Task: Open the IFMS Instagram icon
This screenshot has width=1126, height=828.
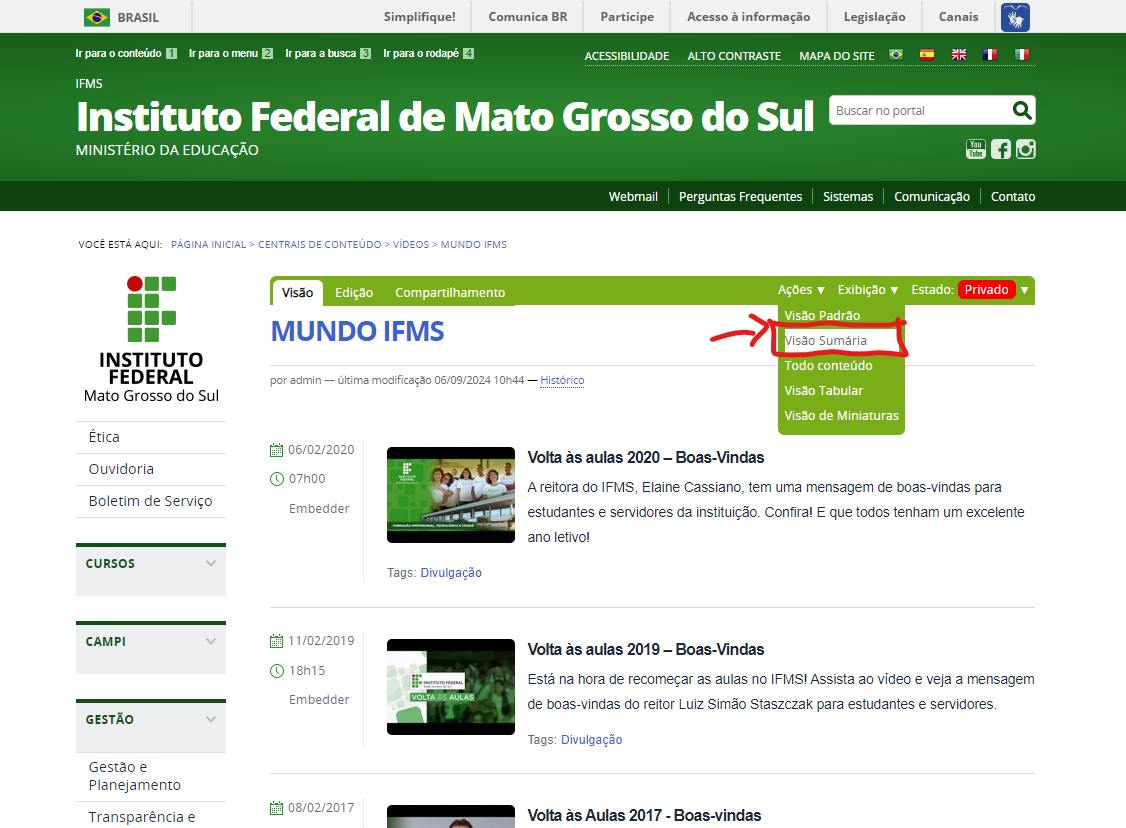Action: 1025,148
